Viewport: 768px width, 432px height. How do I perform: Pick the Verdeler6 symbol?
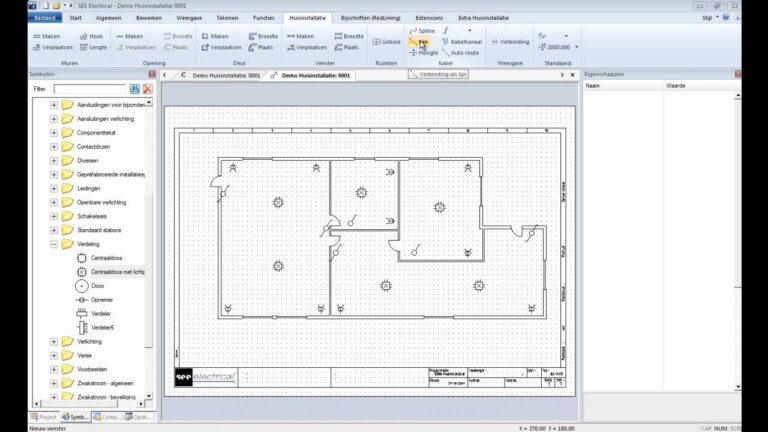click(95, 327)
